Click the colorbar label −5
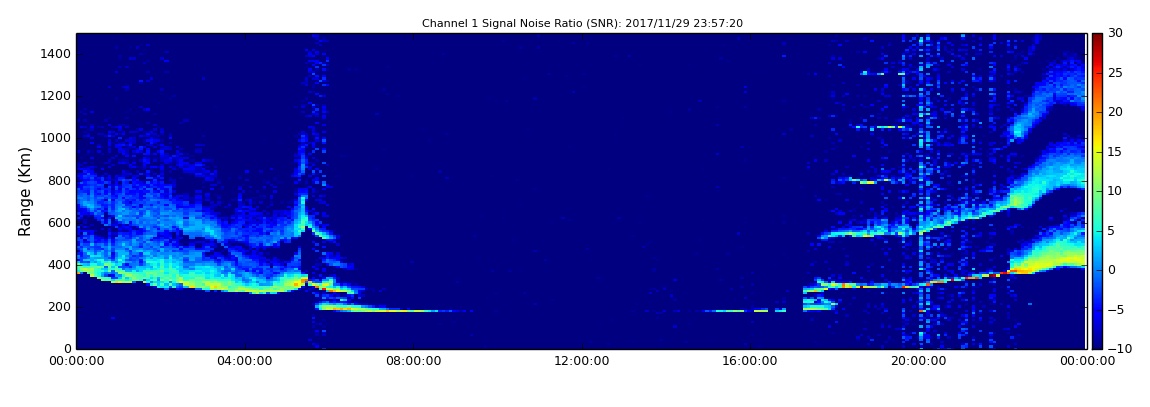 point(1116,309)
